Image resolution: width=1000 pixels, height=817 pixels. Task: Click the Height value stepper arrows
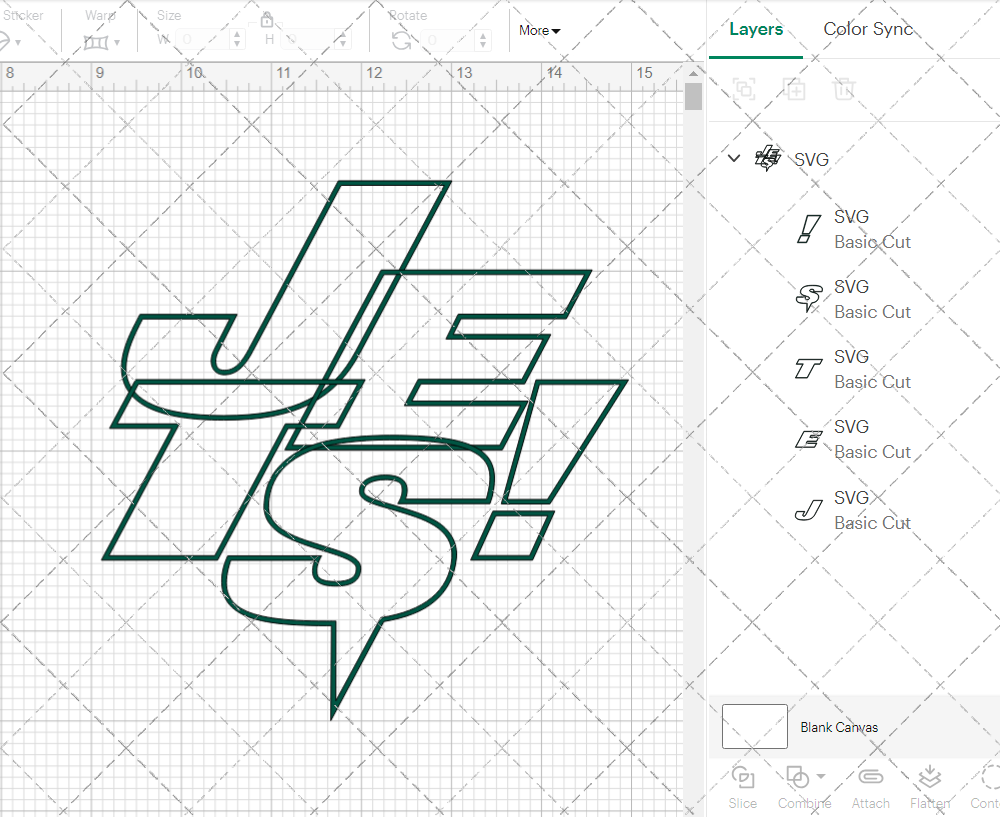click(342, 40)
